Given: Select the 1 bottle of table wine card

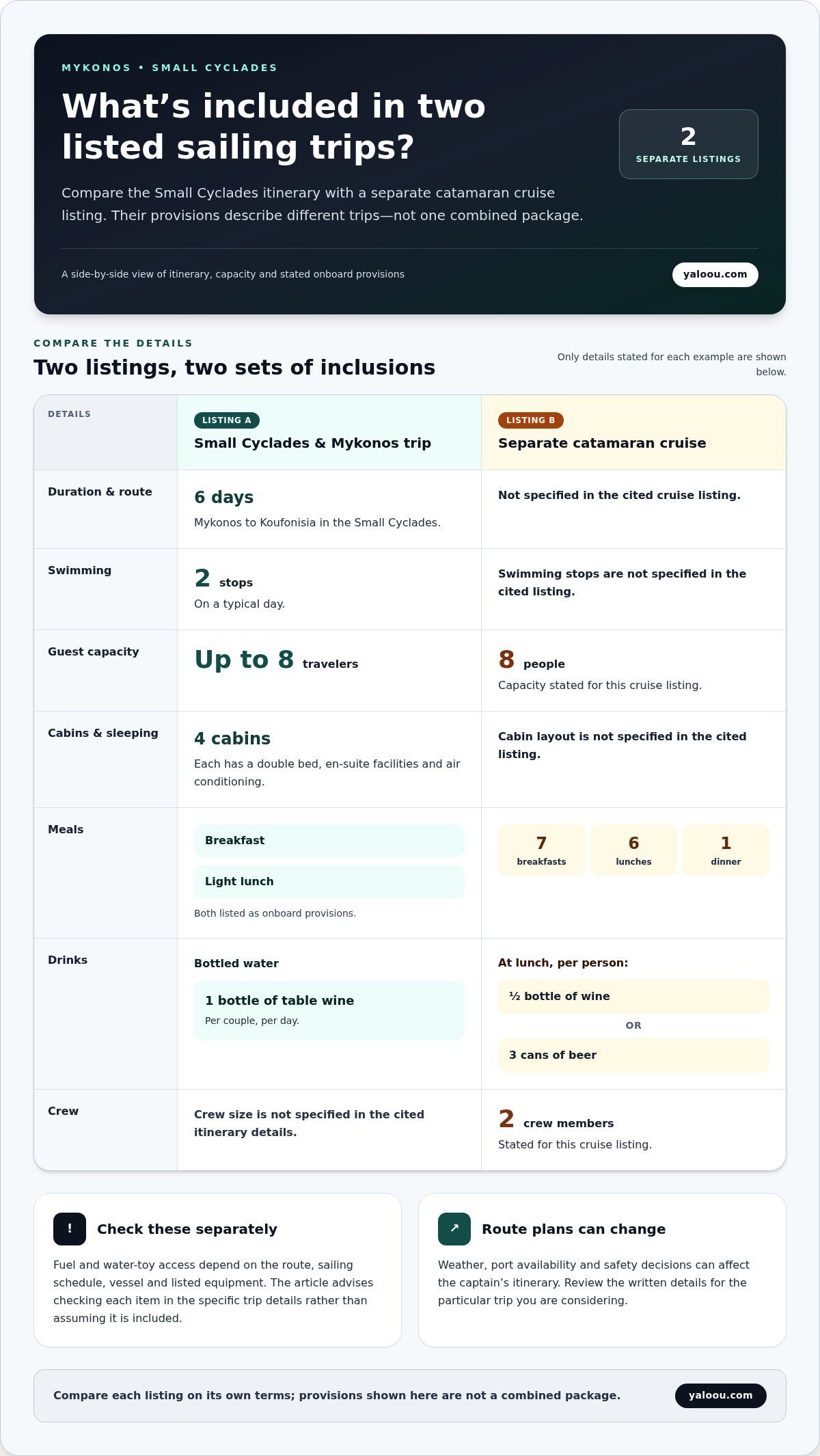Looking at the screenshot, I should (329, 1010).
